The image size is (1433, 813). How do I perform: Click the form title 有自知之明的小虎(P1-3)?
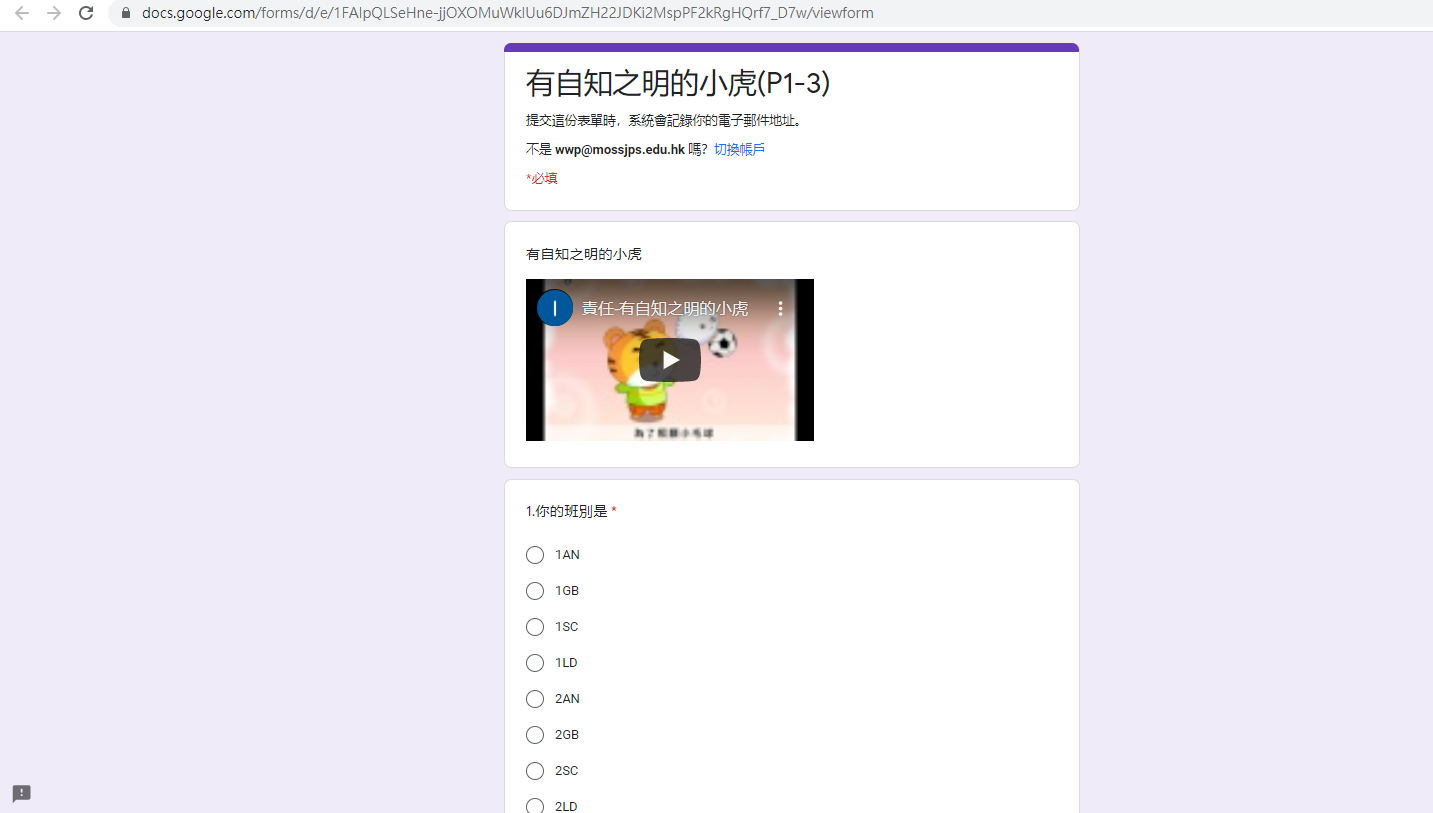pyautogui.click(x=678, y=83)
